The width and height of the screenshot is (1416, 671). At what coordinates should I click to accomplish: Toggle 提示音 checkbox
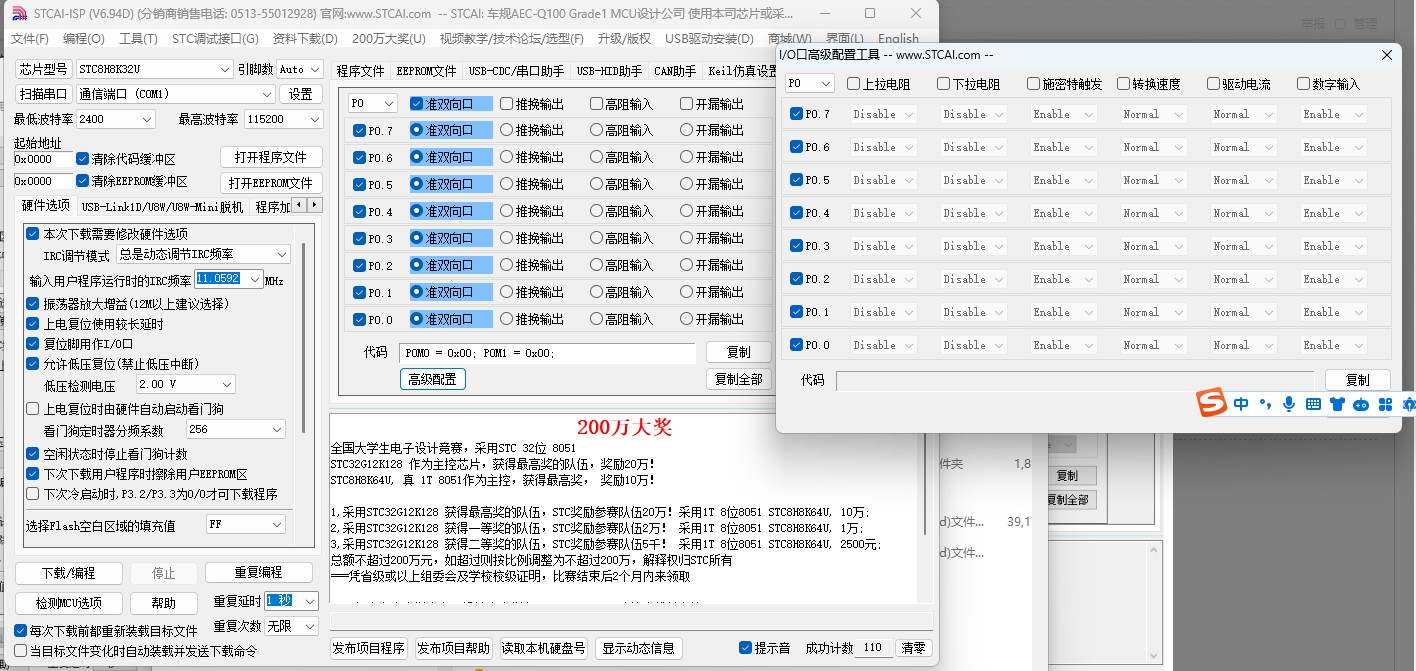745,647
